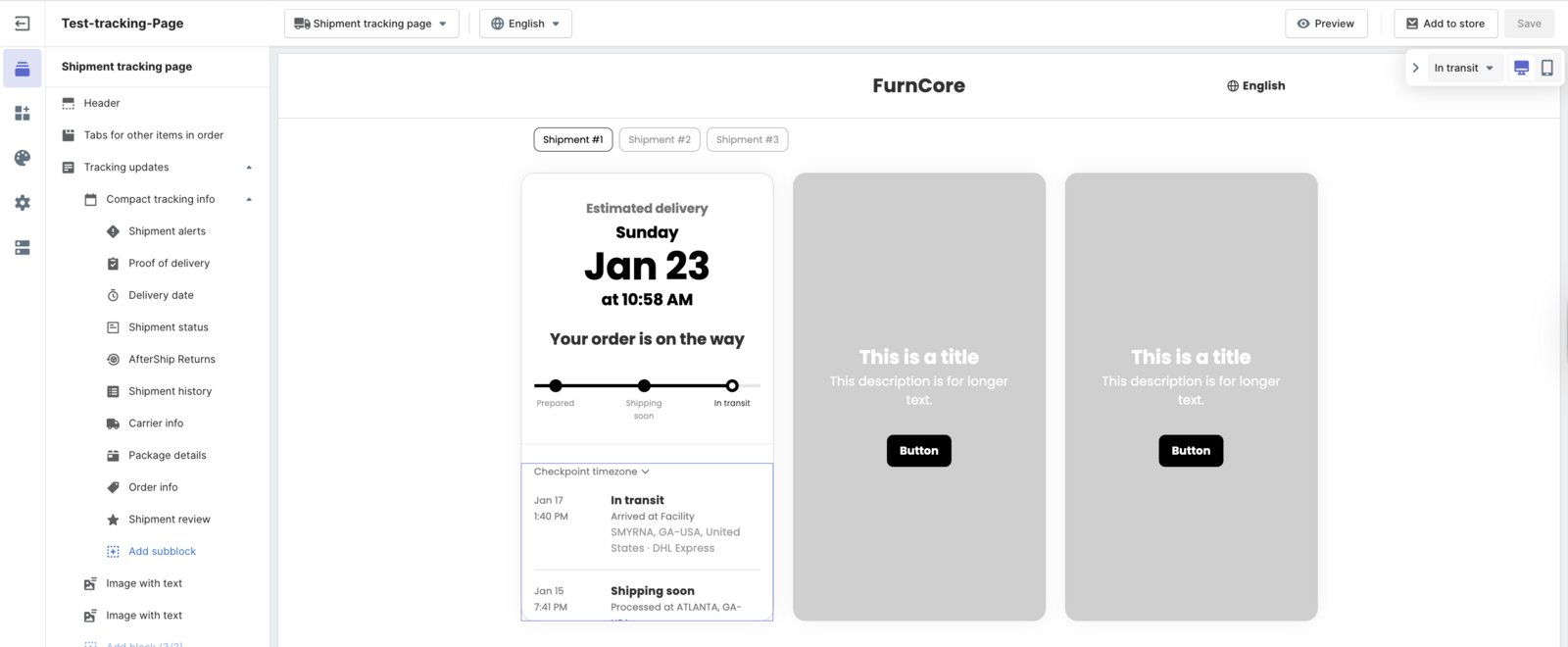Click the Compact tracking info icon
Screen dimensions: 1568x647
coord(91,199)
